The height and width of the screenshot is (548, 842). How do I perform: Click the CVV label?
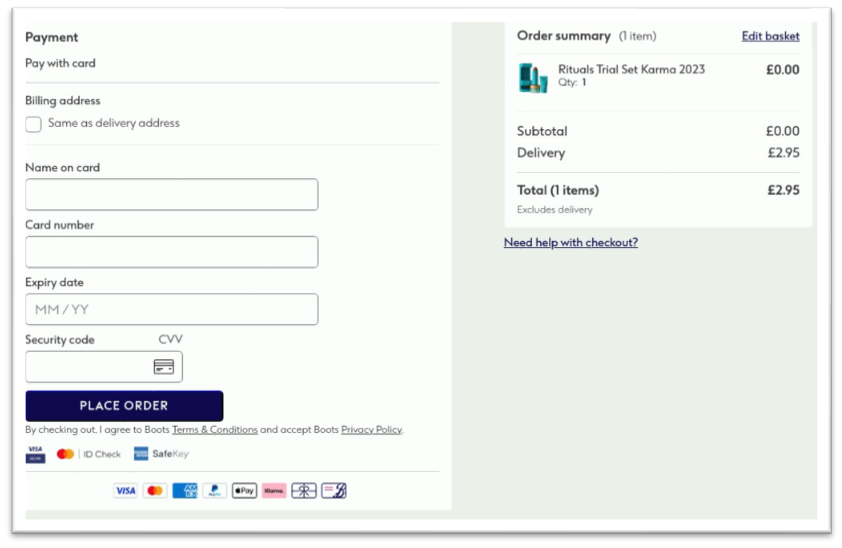click(170, 339)
